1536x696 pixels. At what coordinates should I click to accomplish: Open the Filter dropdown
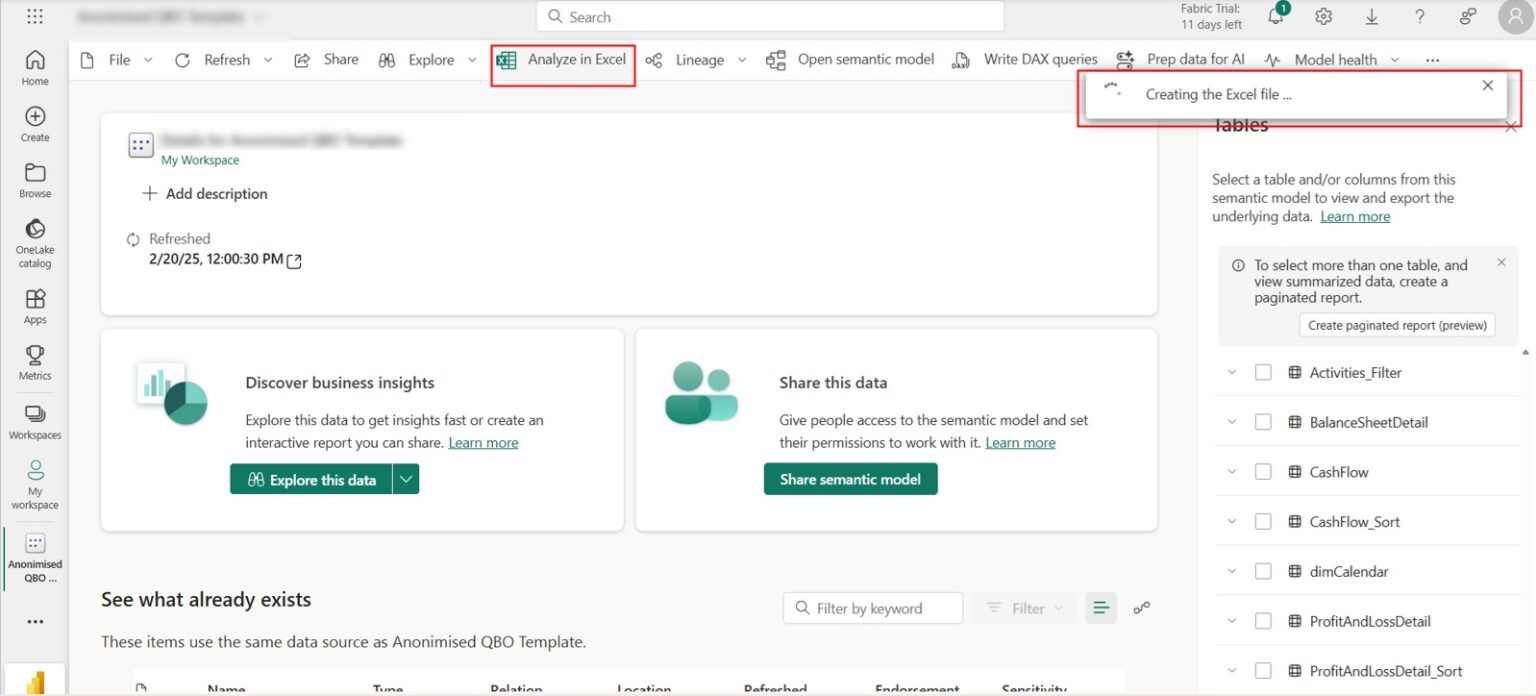[1024, 608]
